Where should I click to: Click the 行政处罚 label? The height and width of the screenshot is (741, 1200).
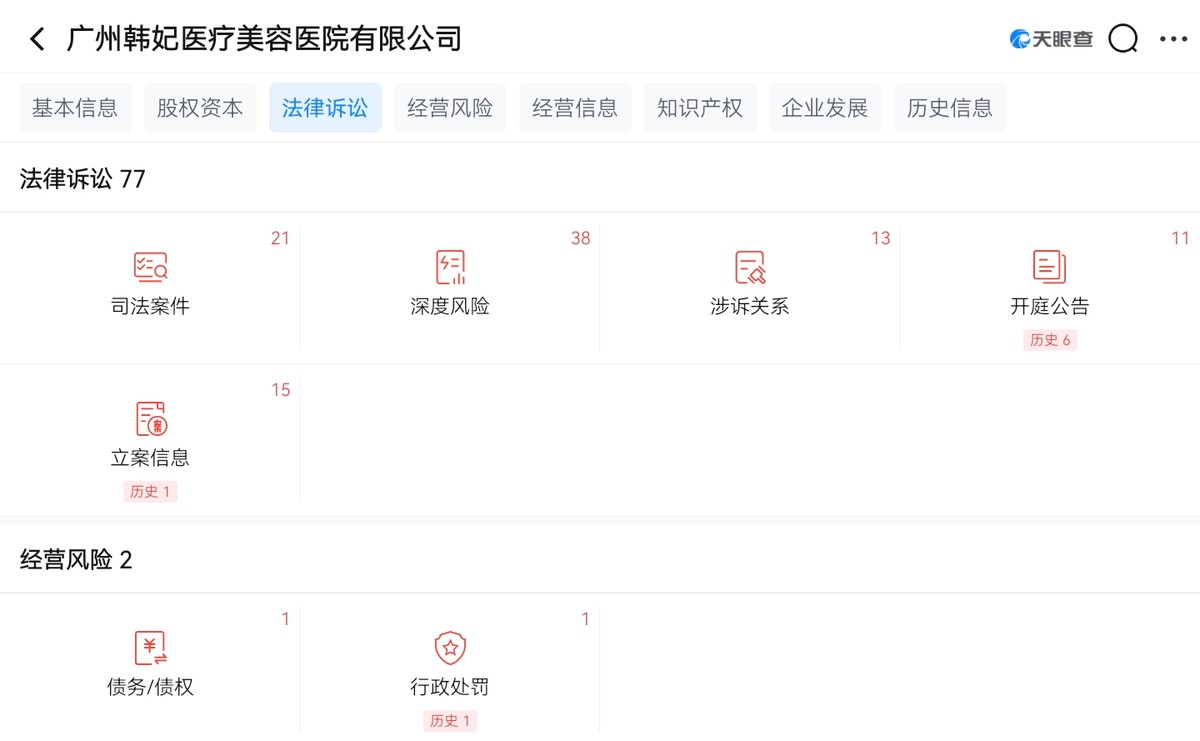pyautogui.click(x=450, y=687)
